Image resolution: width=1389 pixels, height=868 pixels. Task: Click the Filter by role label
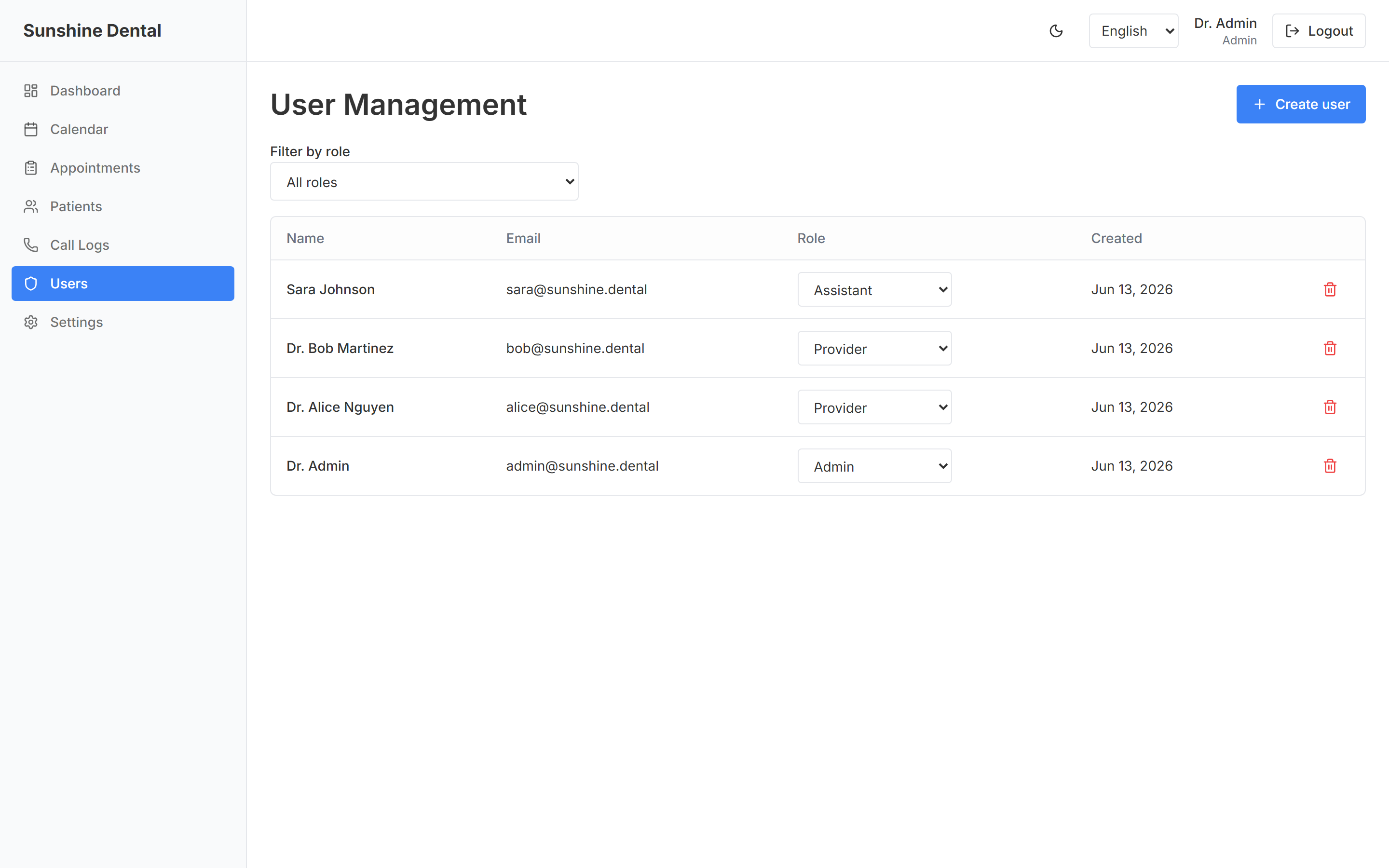[x=310, y=151]
